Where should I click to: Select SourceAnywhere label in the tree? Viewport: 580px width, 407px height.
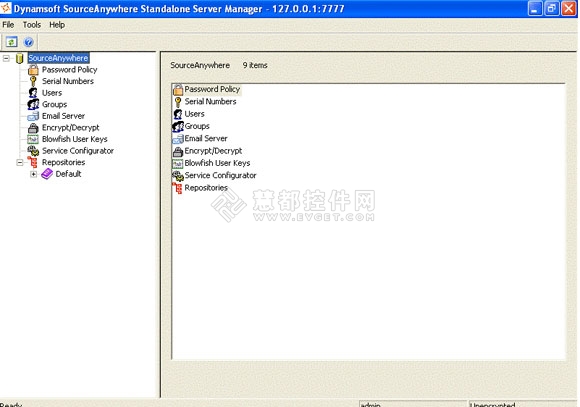tap(58, 58)
